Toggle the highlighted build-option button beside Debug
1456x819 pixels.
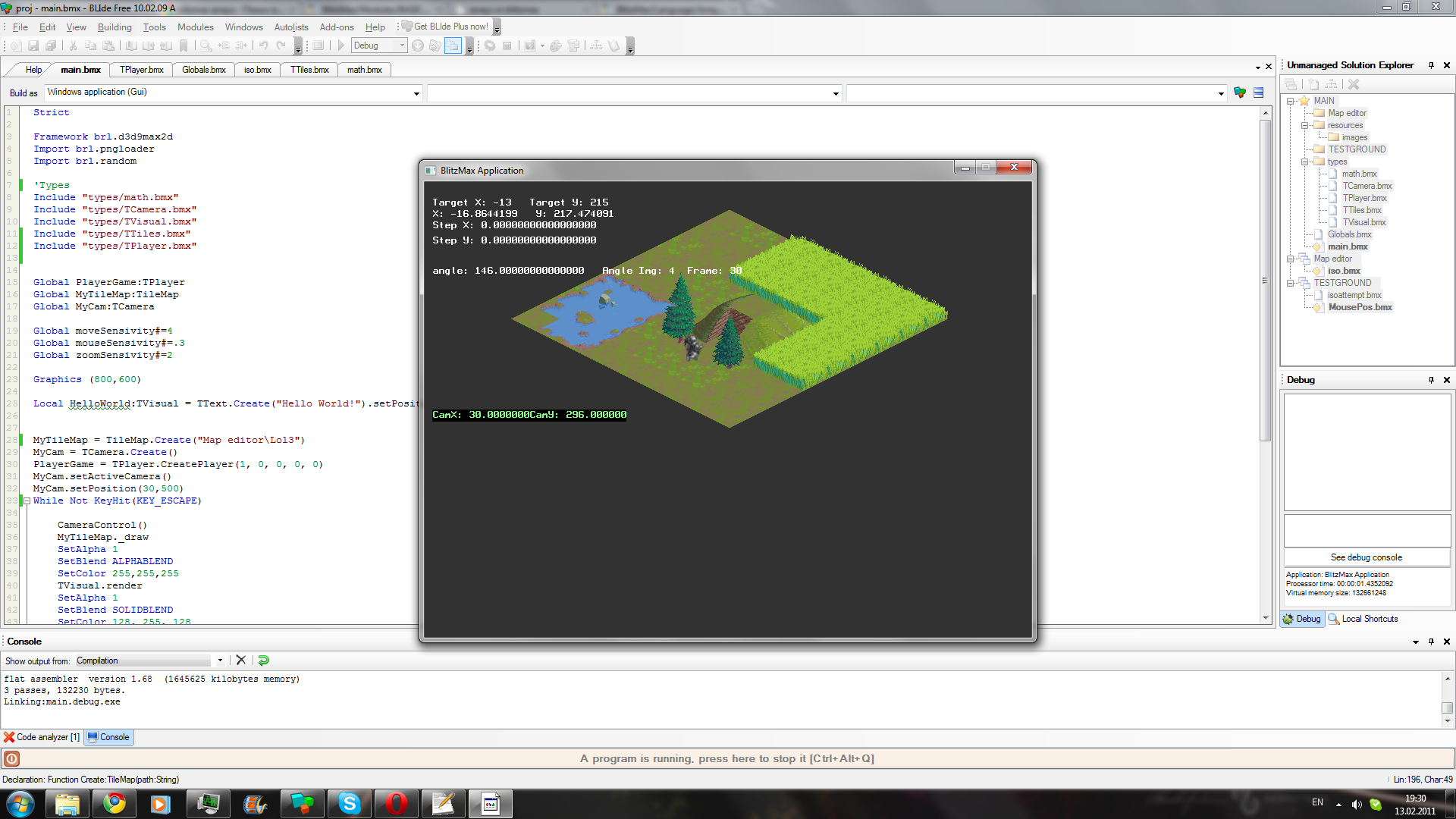tap(453, 45)
